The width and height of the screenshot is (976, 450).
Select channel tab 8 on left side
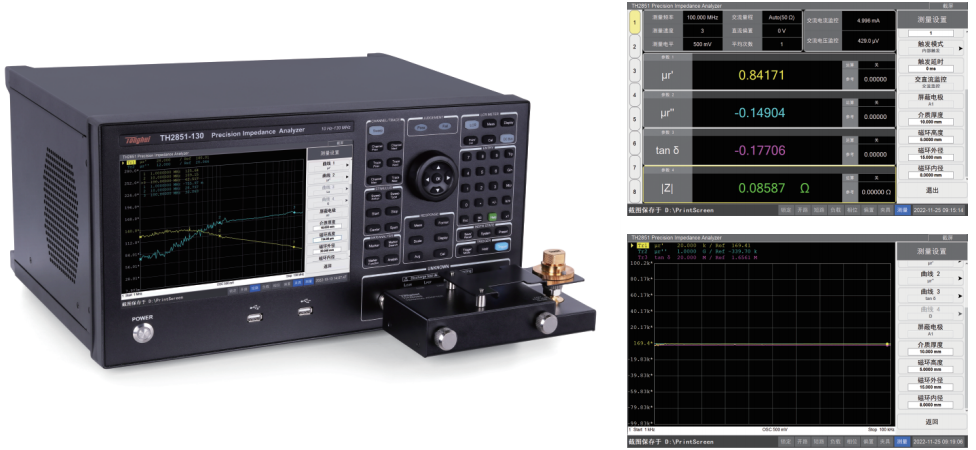(634, 190)
